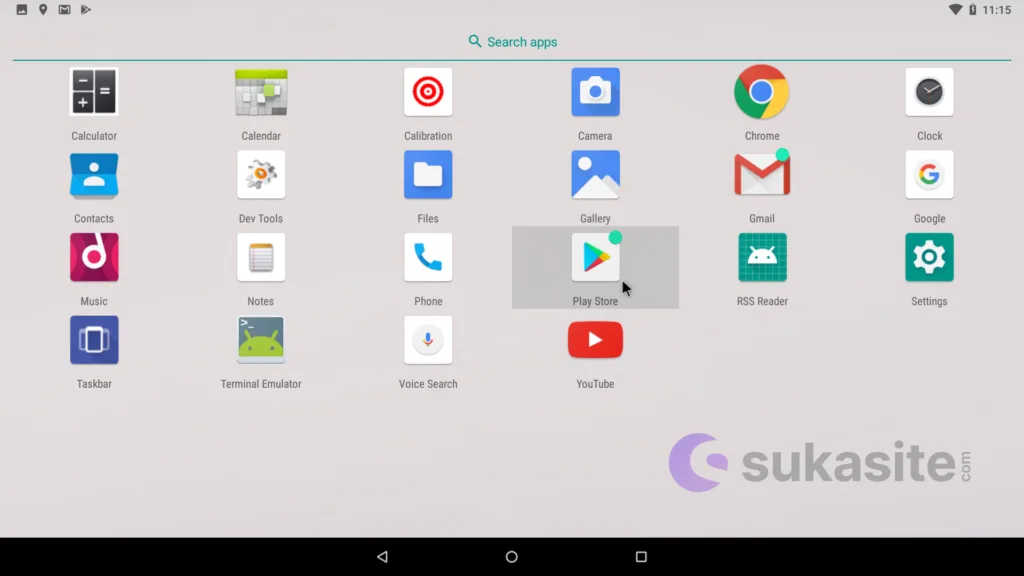Click the Wi-Fi status icon
The height and width of the screenshot is (576, 1024).
click(x=955, y=10)
